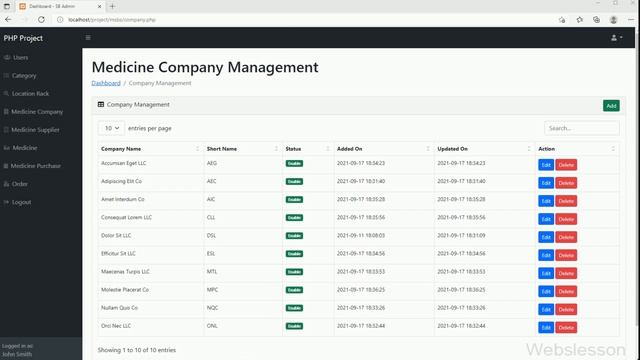The height and width of the screenshot is (360, 640).
Task: Edit the Nullam Quis Co row
Action: [x=546, y=309]
